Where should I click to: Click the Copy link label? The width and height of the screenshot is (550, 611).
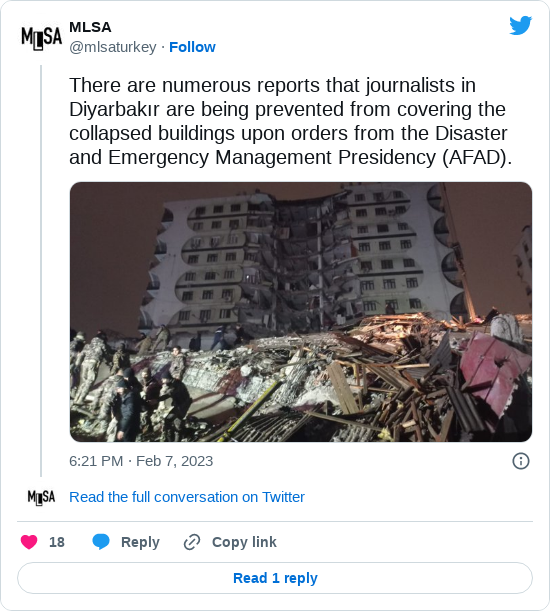coord(244,542)
